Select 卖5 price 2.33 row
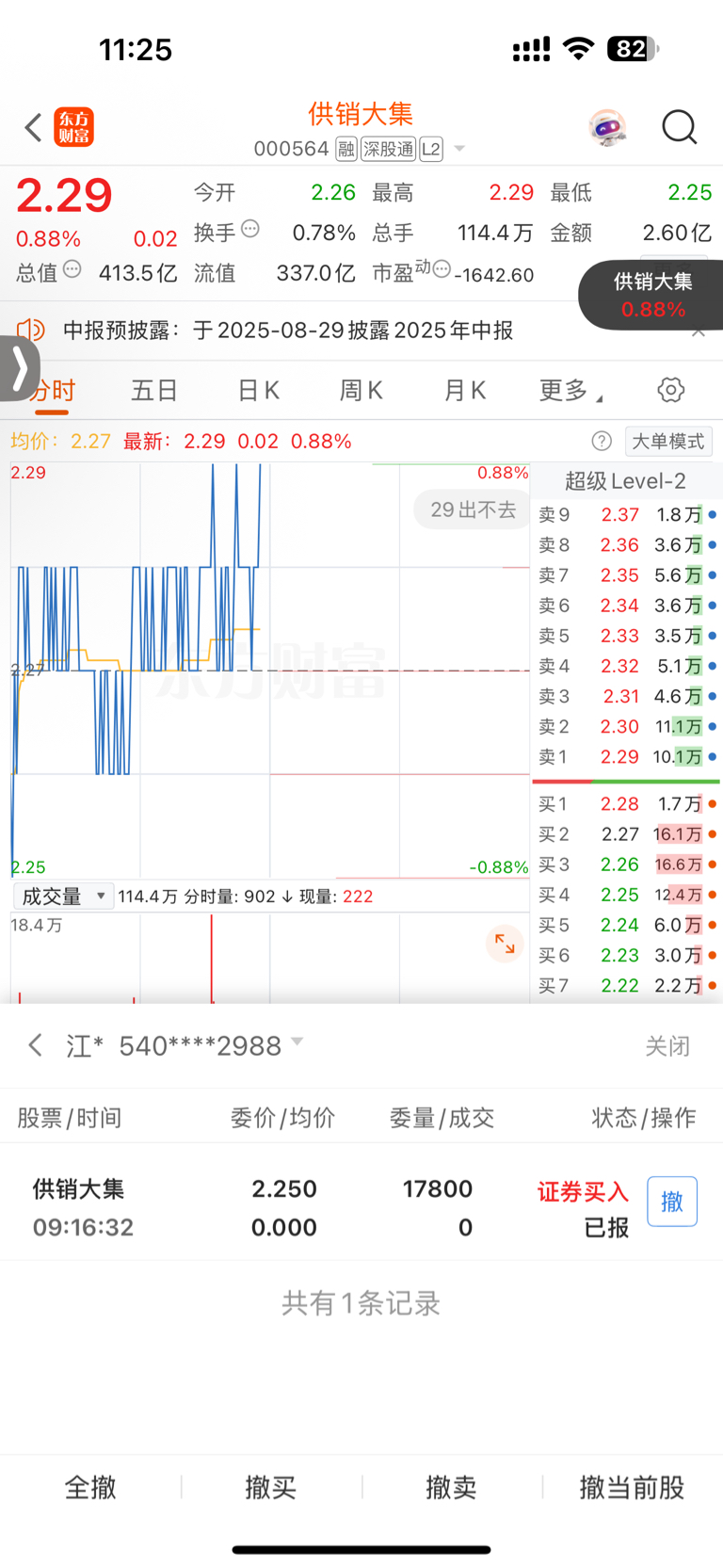Viewport: 723px width, 1568px height. 628,636
